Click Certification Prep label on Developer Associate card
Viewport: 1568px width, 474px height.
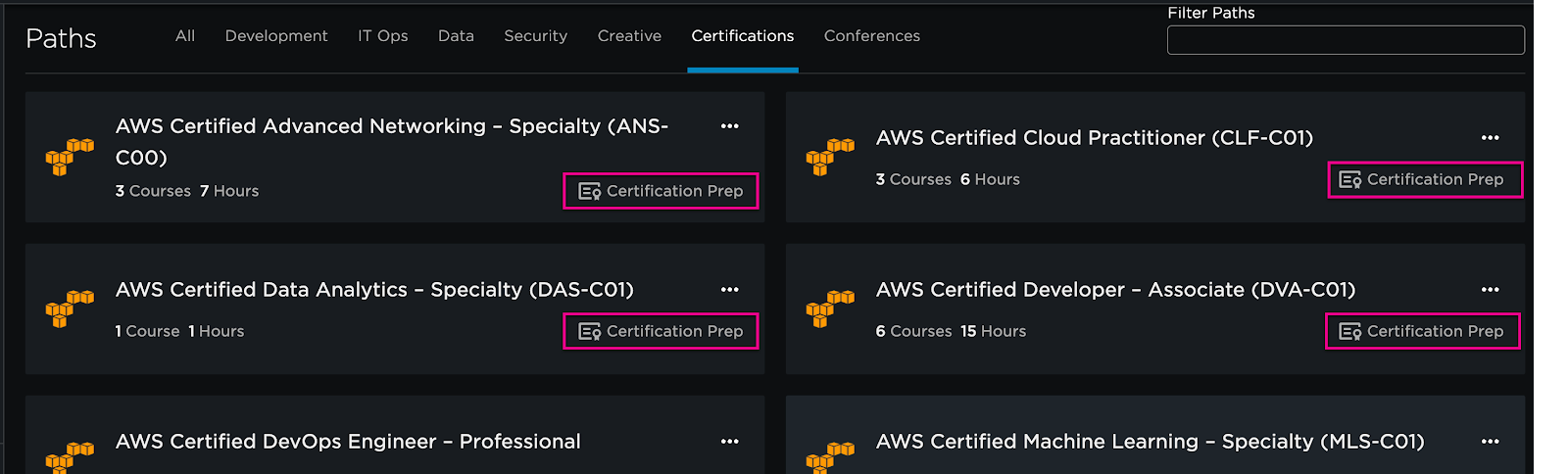point(1435,331)
